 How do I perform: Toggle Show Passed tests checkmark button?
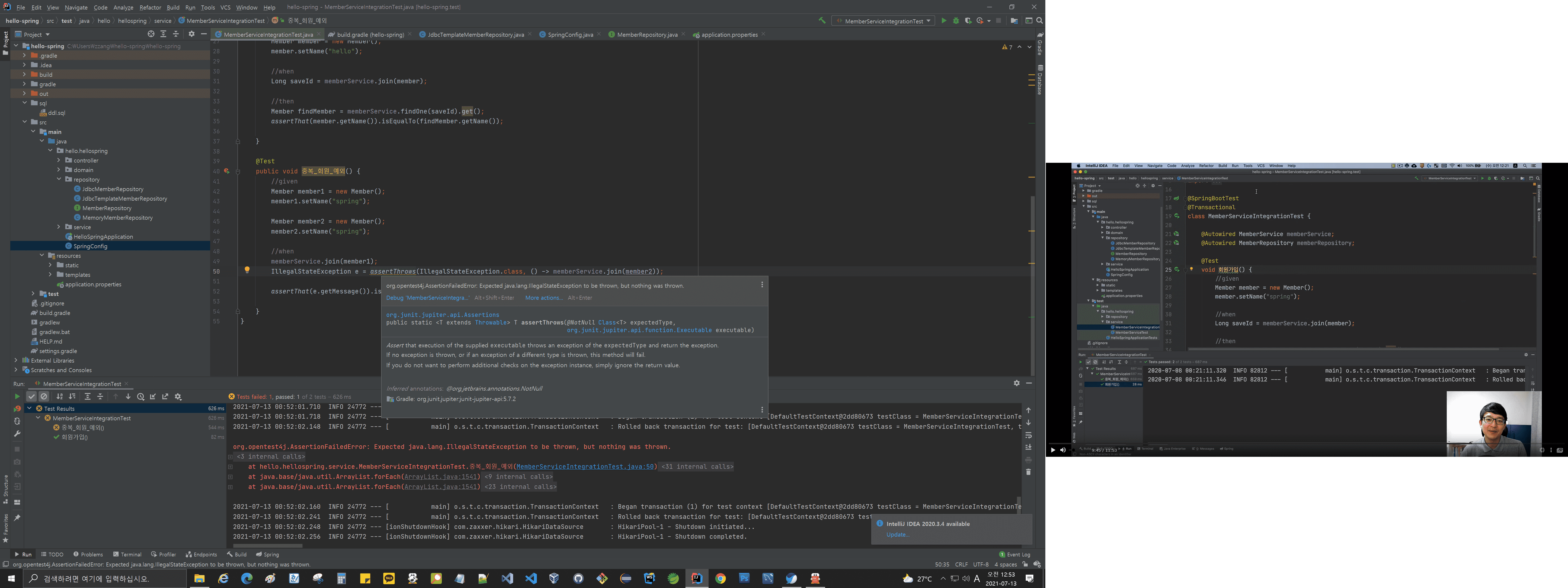(32, 397)
